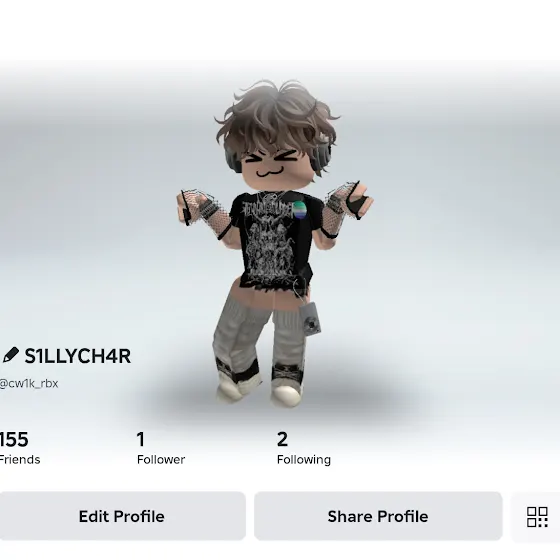
Task: Click the Edit Profile button
Action: tap(122, 516)
